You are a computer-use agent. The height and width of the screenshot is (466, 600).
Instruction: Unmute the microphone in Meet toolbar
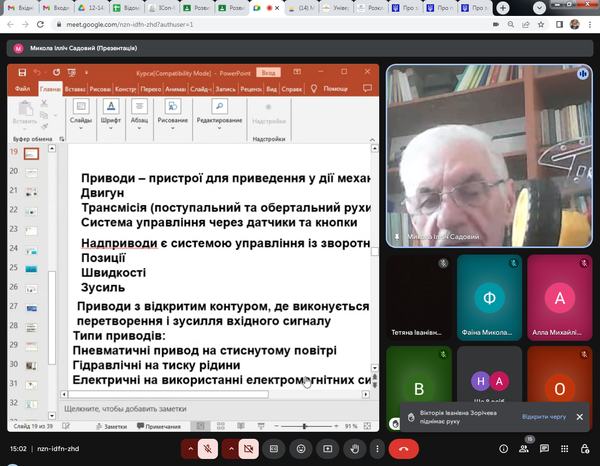coord(208,449)
